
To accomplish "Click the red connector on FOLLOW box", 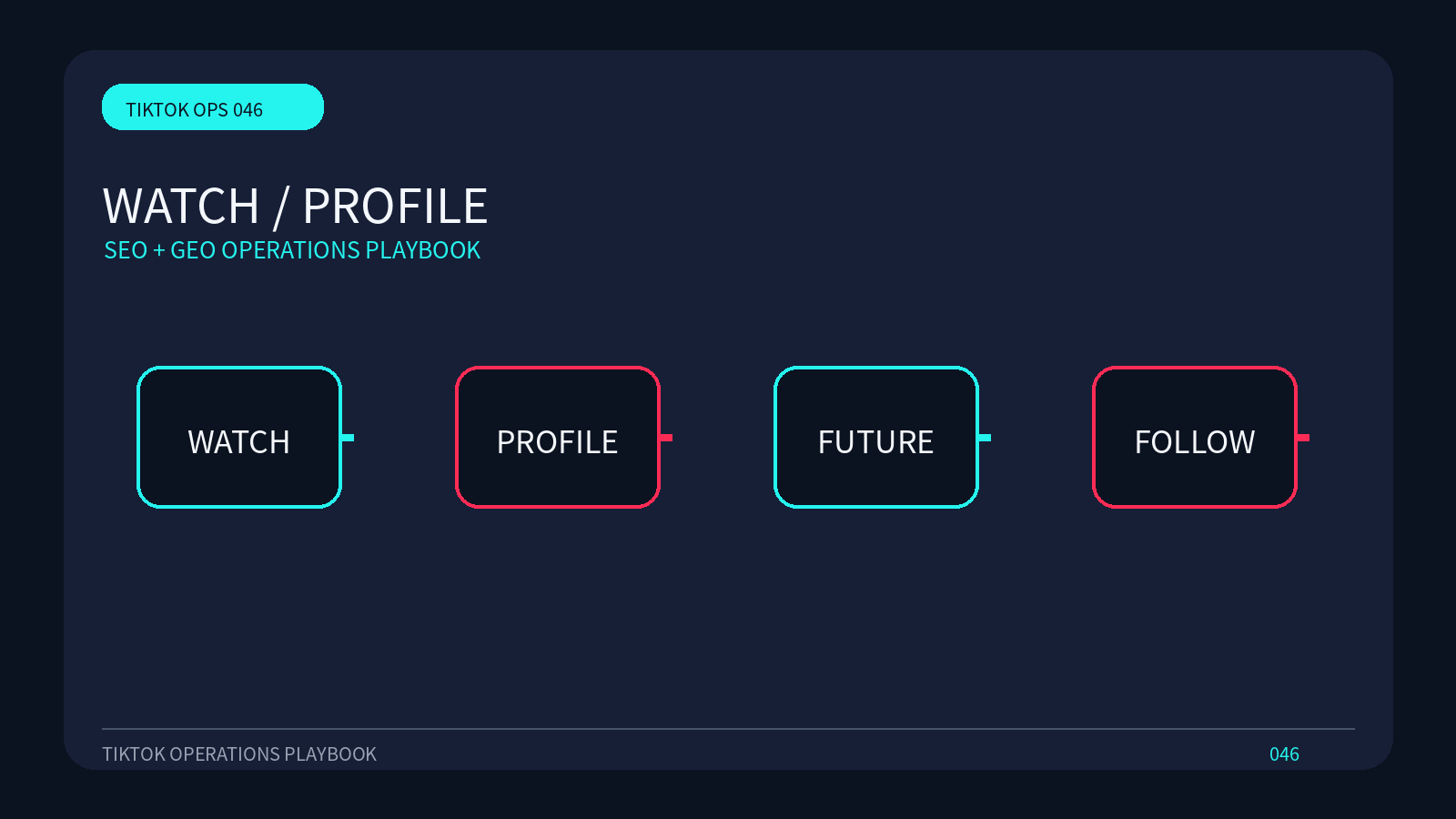I will 1303,438.
